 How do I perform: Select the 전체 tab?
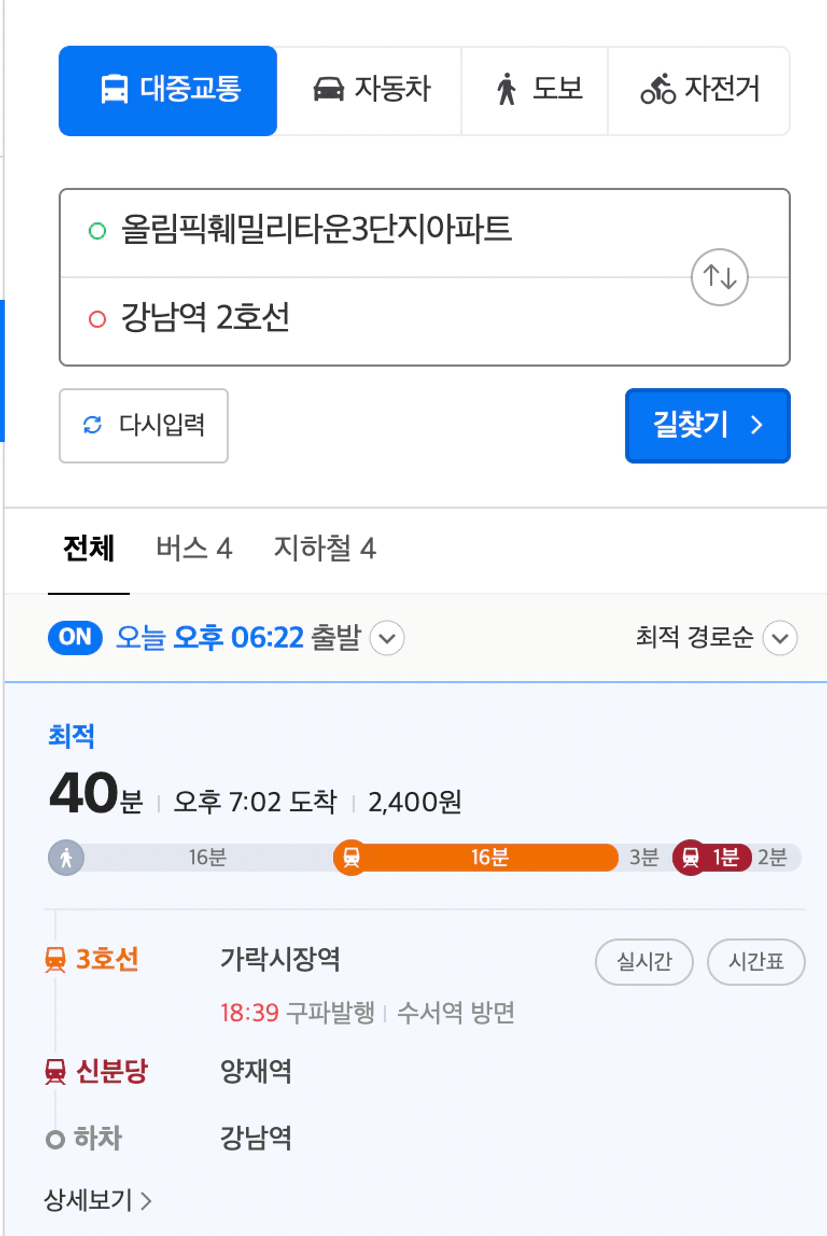coord(89,548)
